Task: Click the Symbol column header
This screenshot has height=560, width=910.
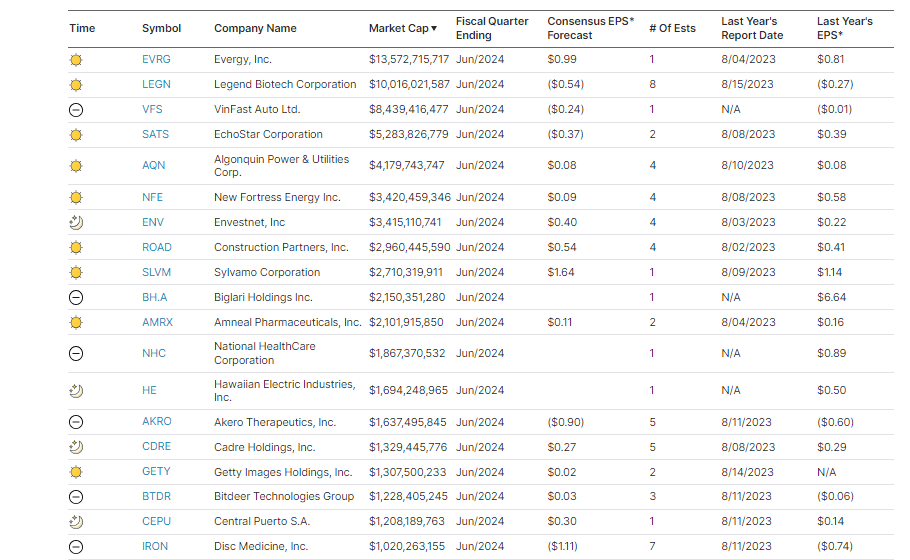Action: click(161, 28)
